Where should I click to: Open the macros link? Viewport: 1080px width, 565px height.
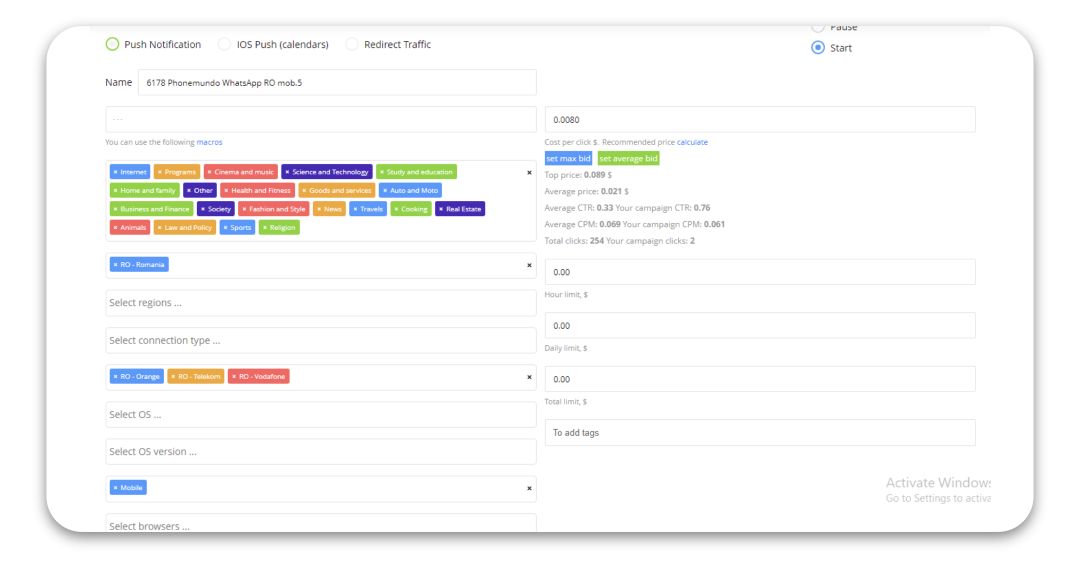click(x=209, y=142)
